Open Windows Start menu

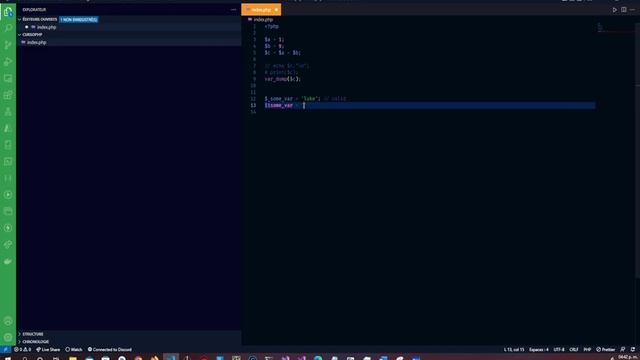(x=7, y=358)
